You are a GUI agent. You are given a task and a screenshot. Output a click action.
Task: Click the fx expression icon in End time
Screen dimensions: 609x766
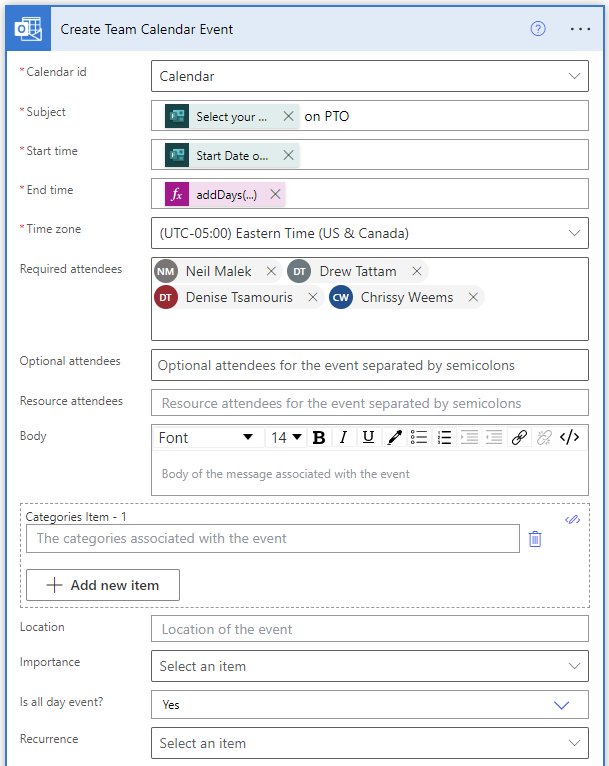tap(177, 194)
